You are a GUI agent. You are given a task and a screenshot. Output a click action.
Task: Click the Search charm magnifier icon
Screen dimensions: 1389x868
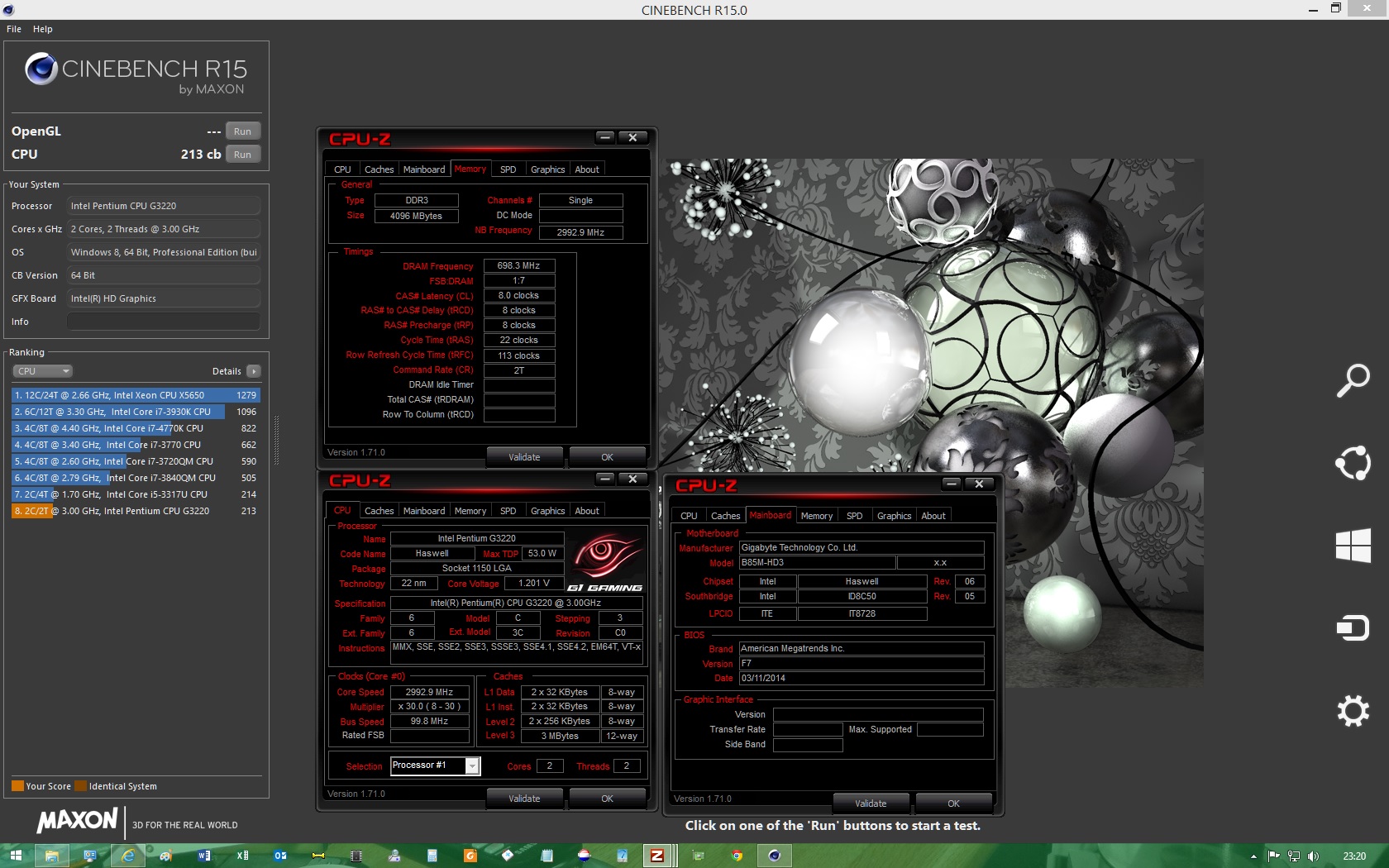pyautogui.click(x=1353, y=380)
